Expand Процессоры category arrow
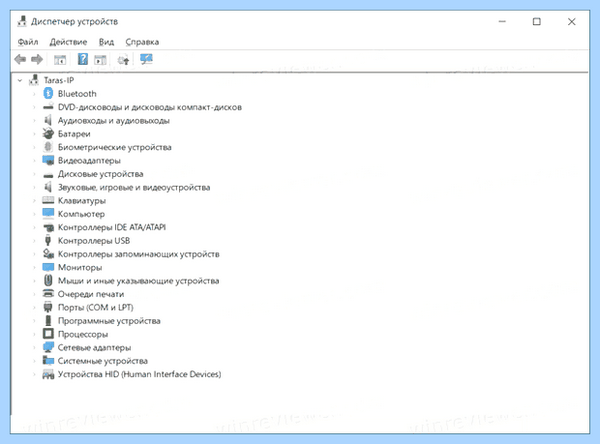The image size is (600, 444). click(x=34, y=334)
